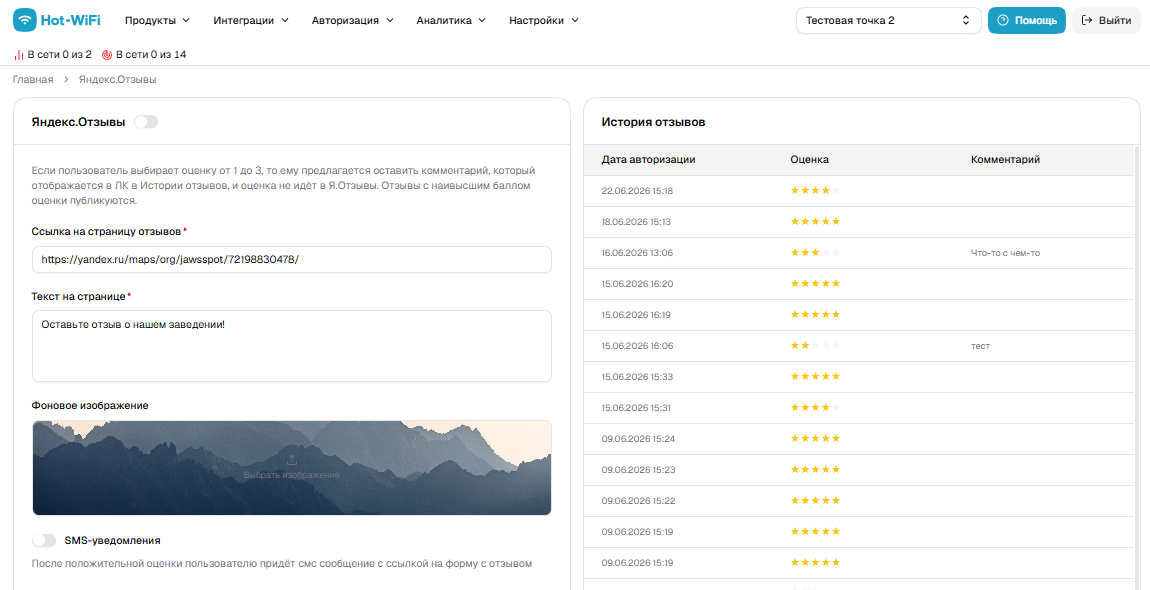Click the 15.06.2026 16:20 date cell

[x=637, y=283]
